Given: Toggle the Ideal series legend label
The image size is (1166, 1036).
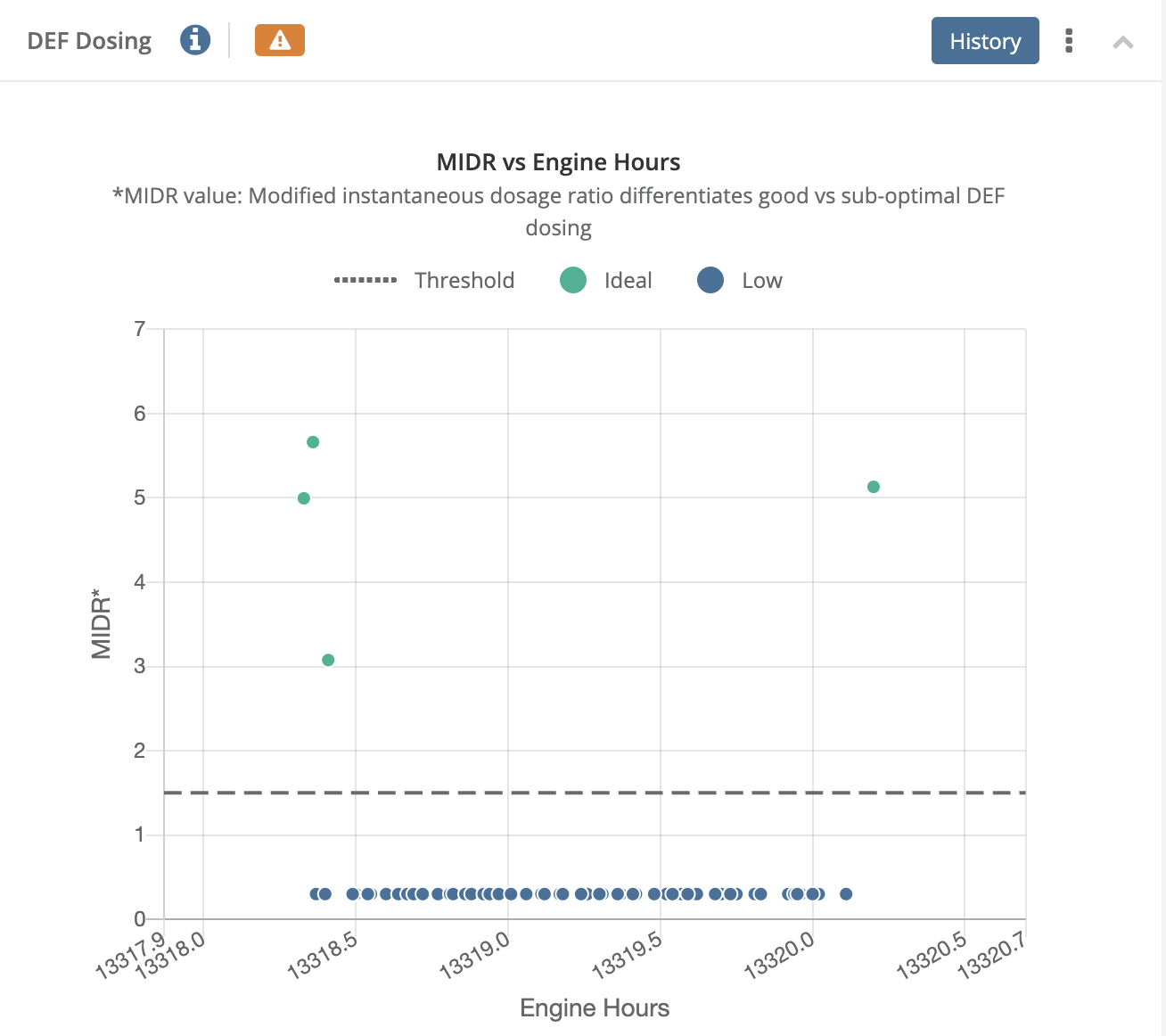Looking at the screenshot, I should pyautogui.click(x=628, y=281).
